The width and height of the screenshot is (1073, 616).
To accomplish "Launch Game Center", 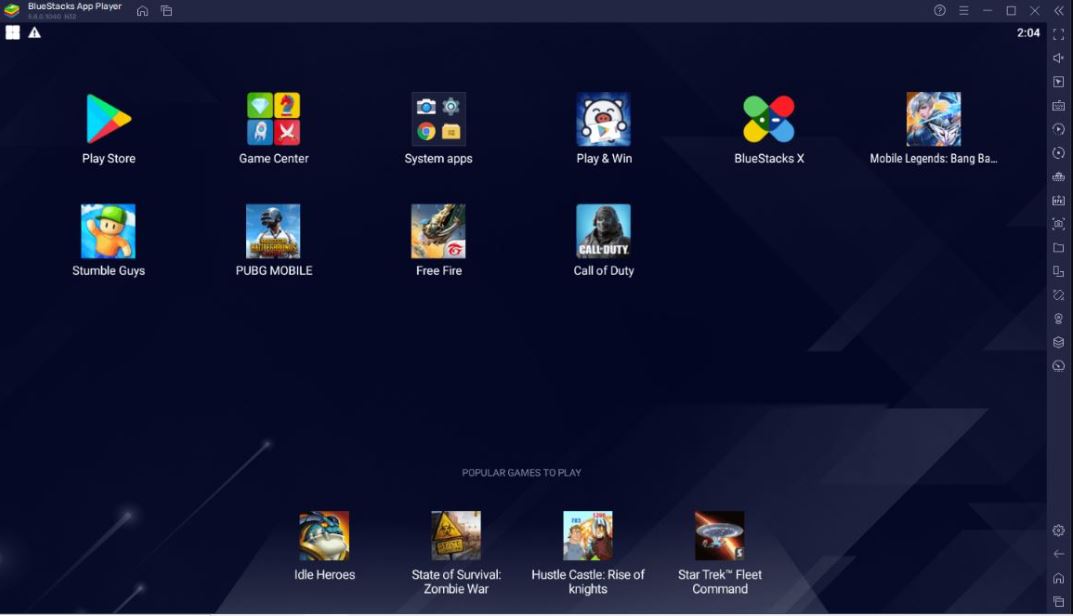I will pos(273,120).
